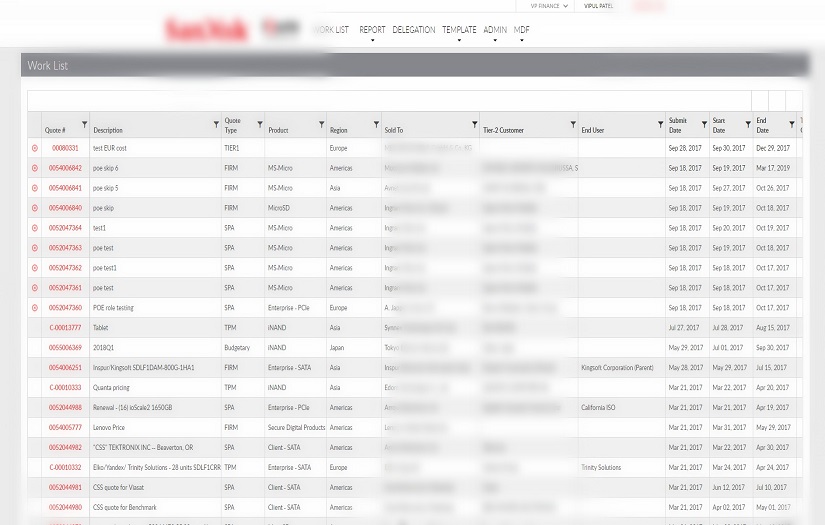Open quote link C-00010333
Viewport: 825px width, 525px height.
65,388
